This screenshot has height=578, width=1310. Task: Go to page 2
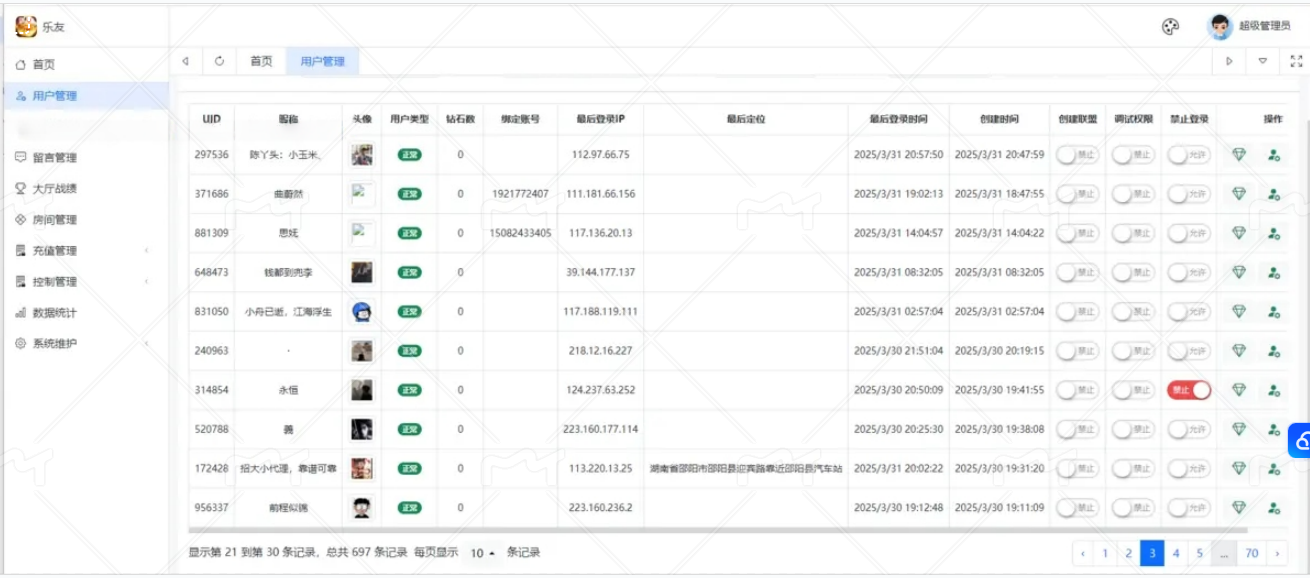coord(1128,553)
